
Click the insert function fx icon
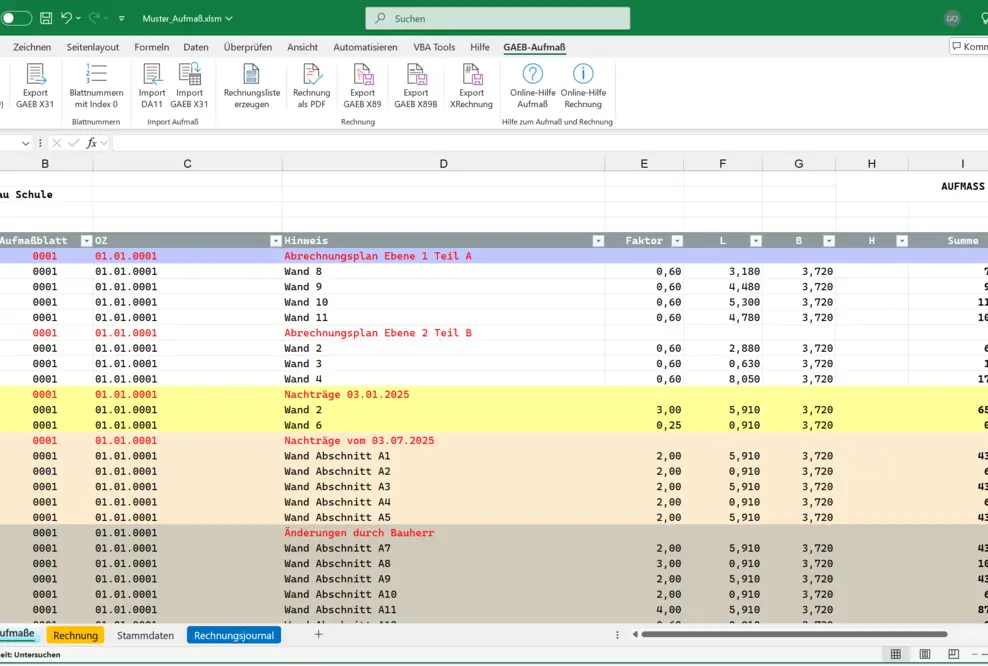pyautogui.click(x=91, y=143)
